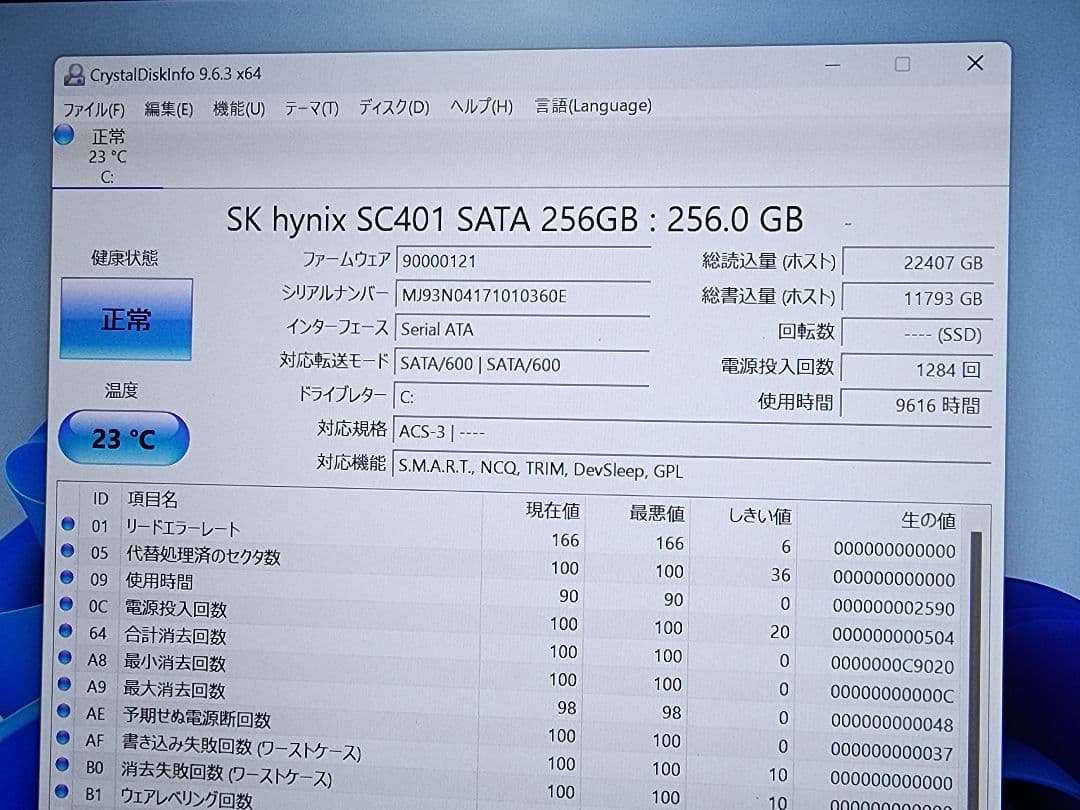Click status dot for A8 最小消去回数
Screen dimensions: 1080x810
[x=65, y=657]
